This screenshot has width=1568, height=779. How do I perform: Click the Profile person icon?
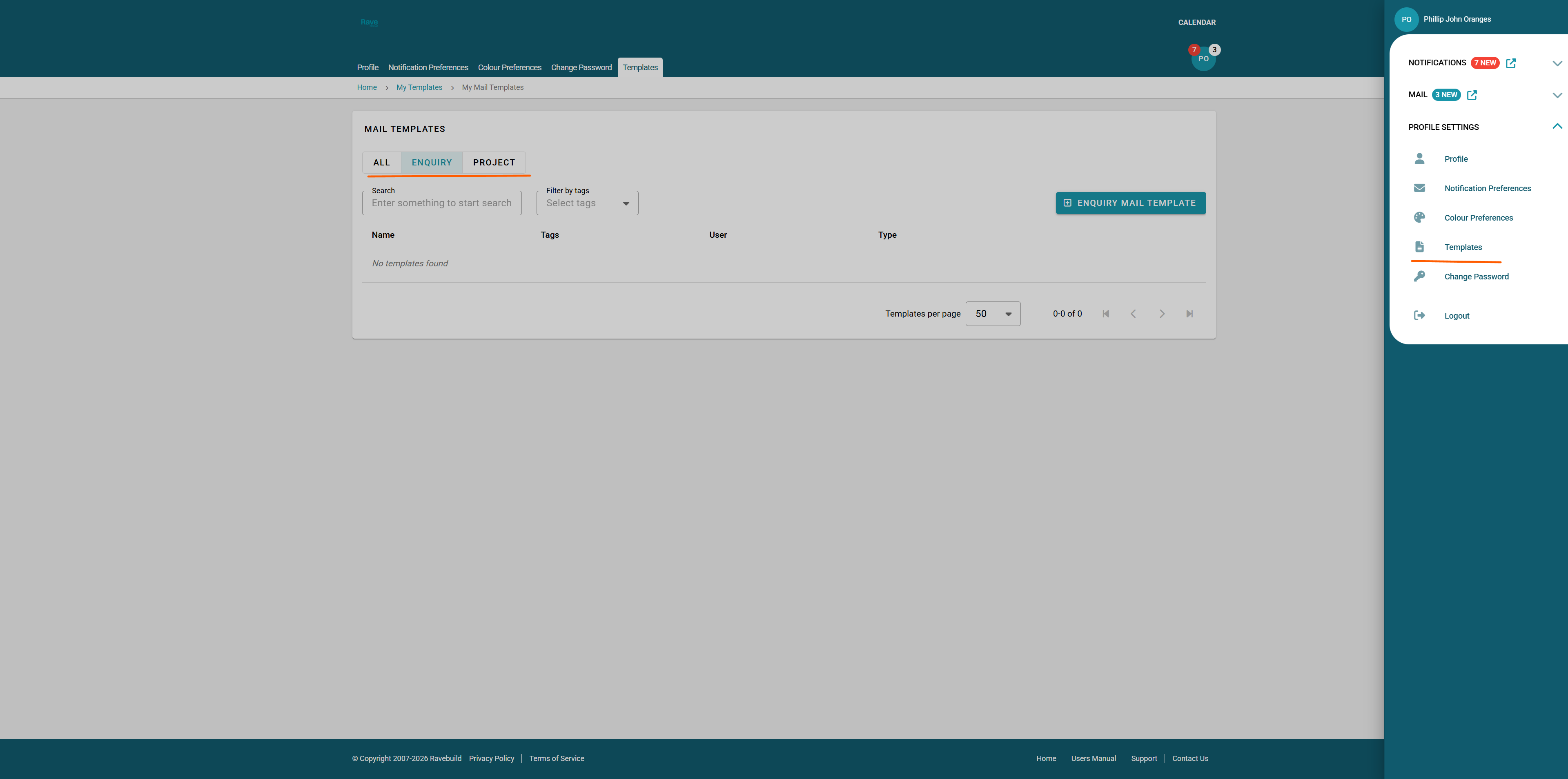point(1419,158)
